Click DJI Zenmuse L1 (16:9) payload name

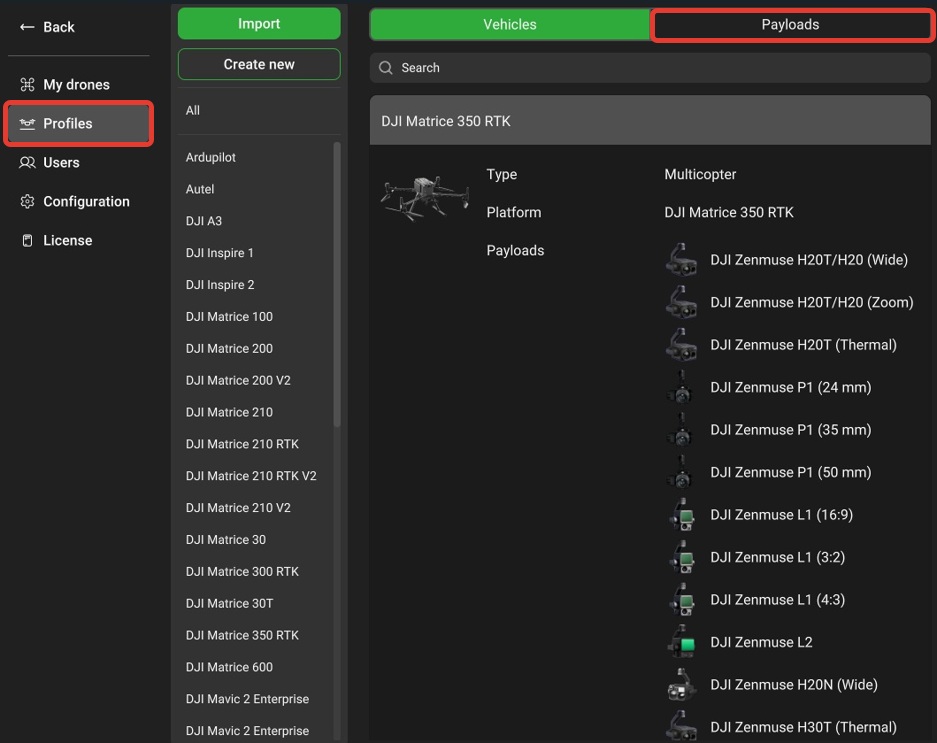click(x=781, y=515)
